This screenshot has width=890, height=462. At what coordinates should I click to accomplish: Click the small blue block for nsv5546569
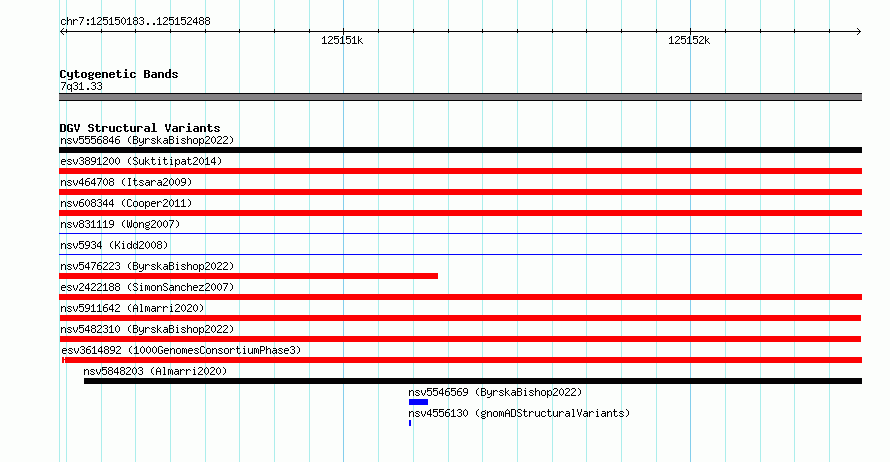(418, 402)
